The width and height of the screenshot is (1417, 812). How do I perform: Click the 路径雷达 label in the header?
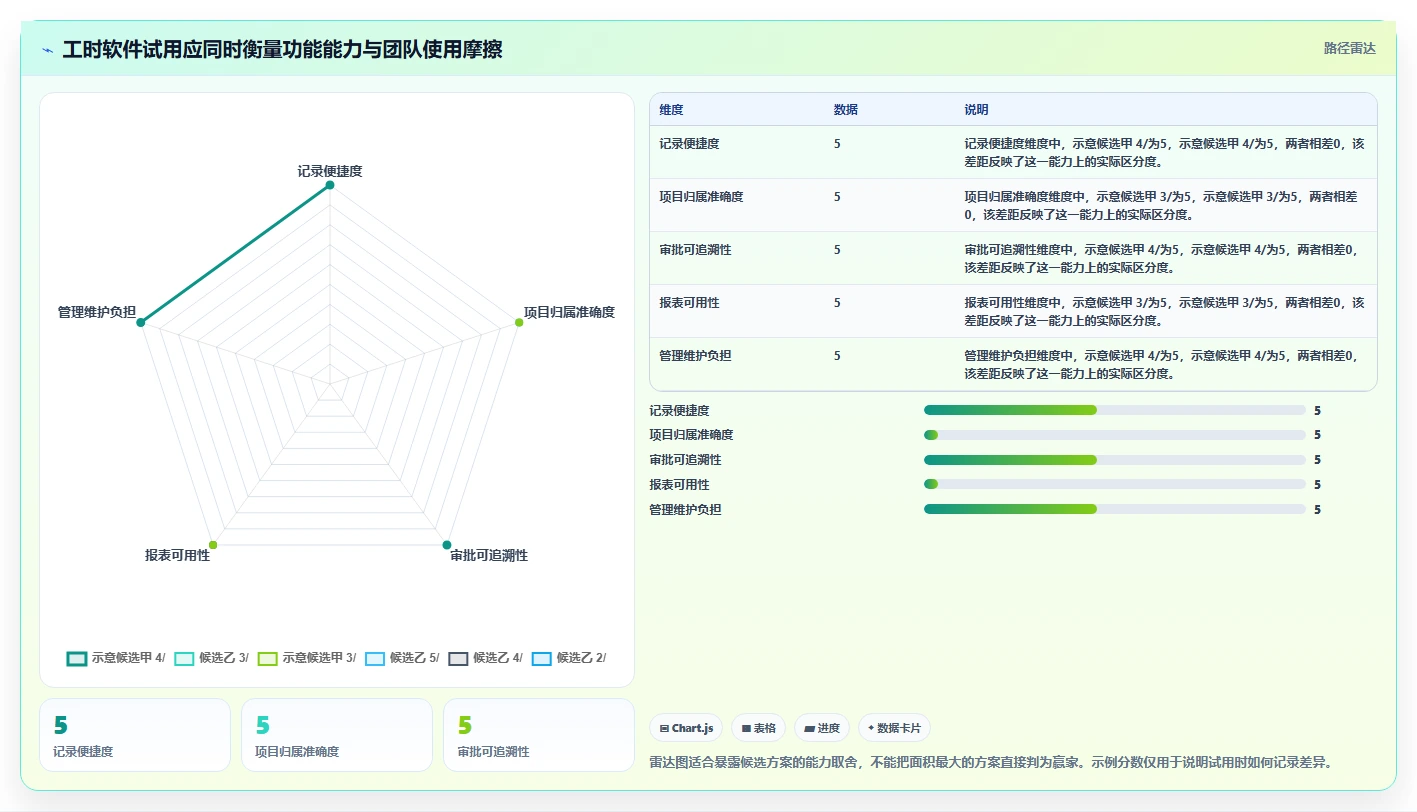point(1349,48)
